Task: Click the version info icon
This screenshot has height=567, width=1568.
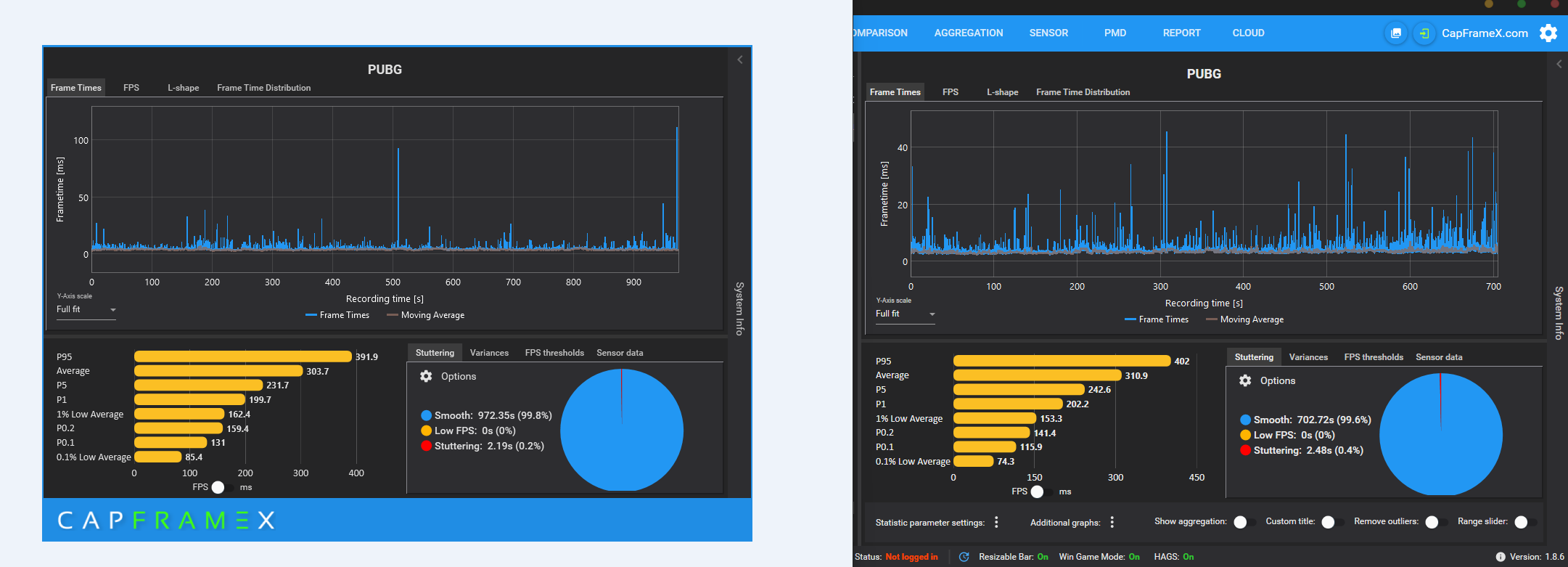Action: coord(1501,557)
